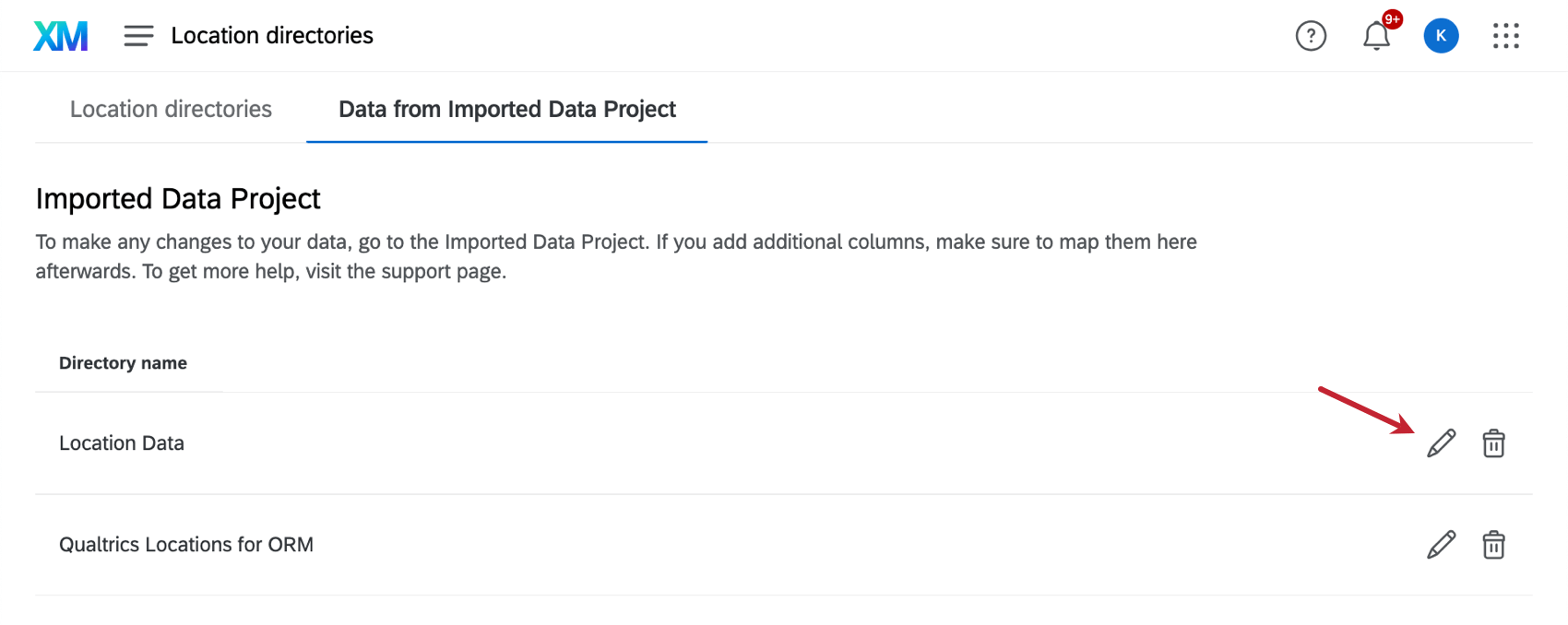Open the hamburger navigation menu
1568x625 pixels.
pyautogui.click(x=137, y=35)
